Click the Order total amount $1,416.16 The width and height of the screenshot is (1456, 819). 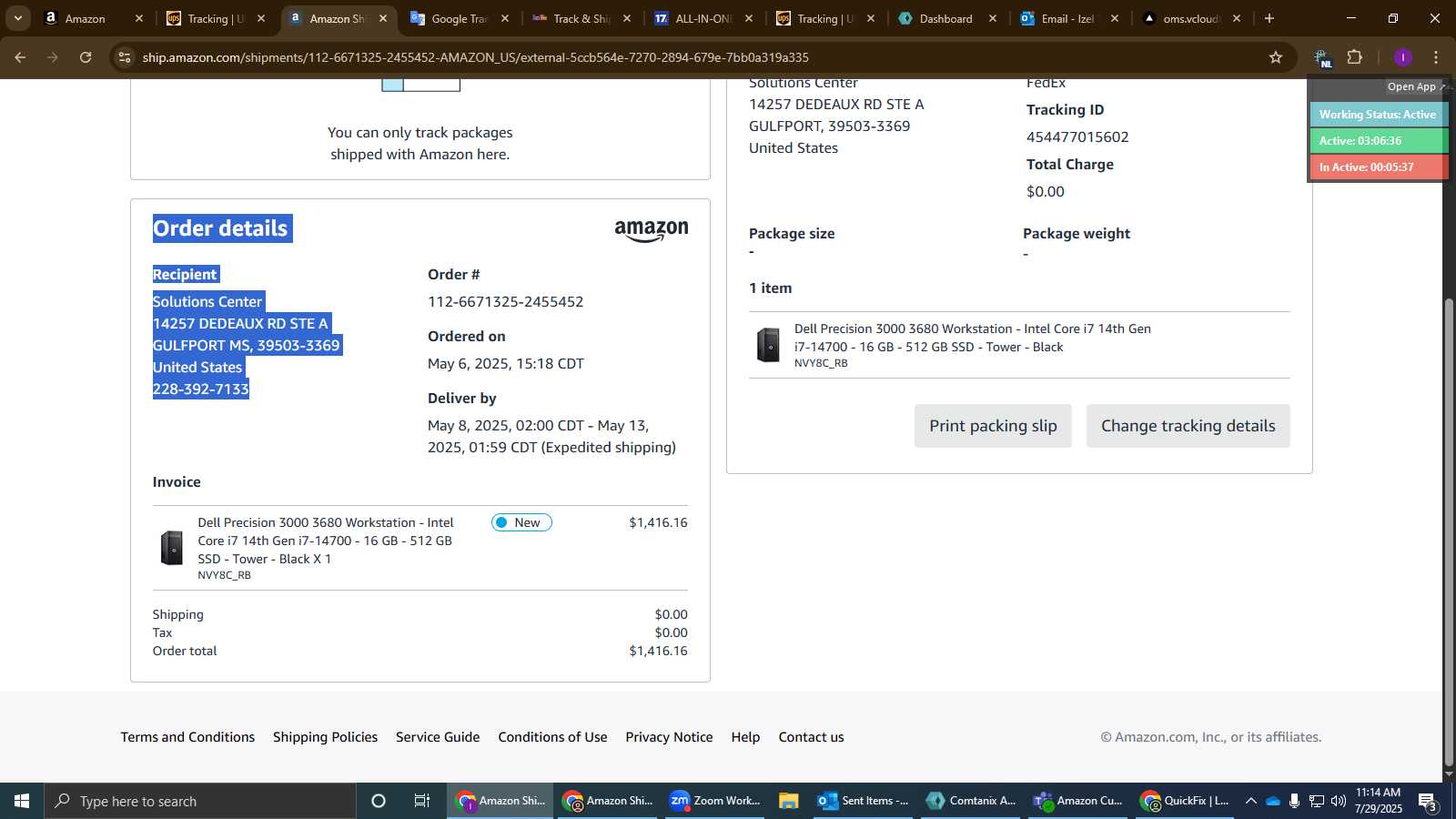pos(658,651)
